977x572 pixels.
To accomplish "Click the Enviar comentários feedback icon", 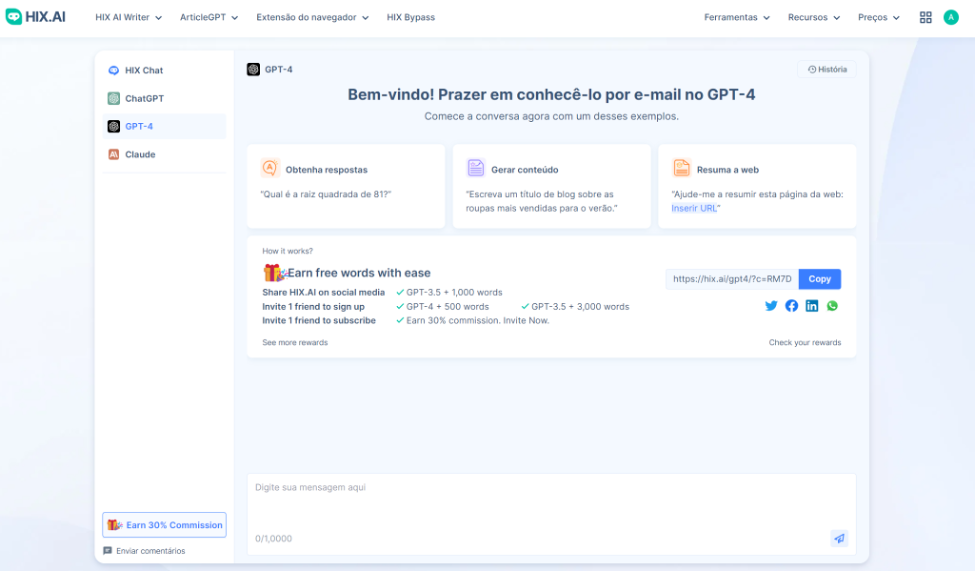I will coord(107,551).
